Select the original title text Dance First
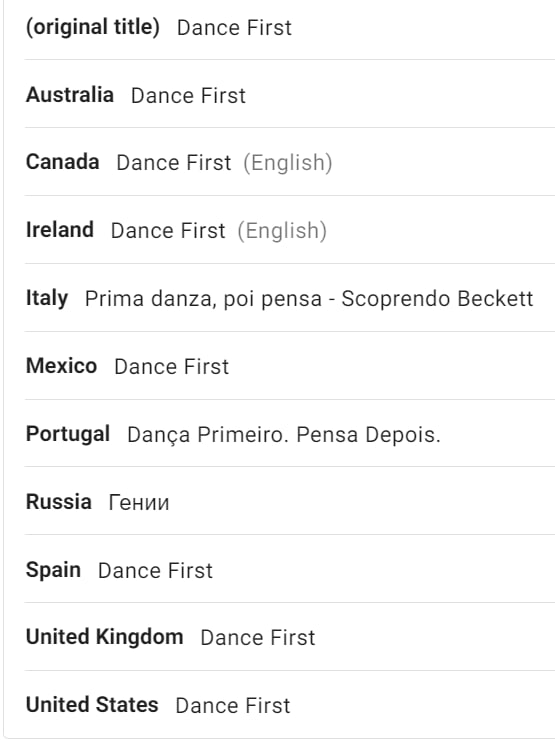This screenshot has height=743, width=555. pos(234,27)
